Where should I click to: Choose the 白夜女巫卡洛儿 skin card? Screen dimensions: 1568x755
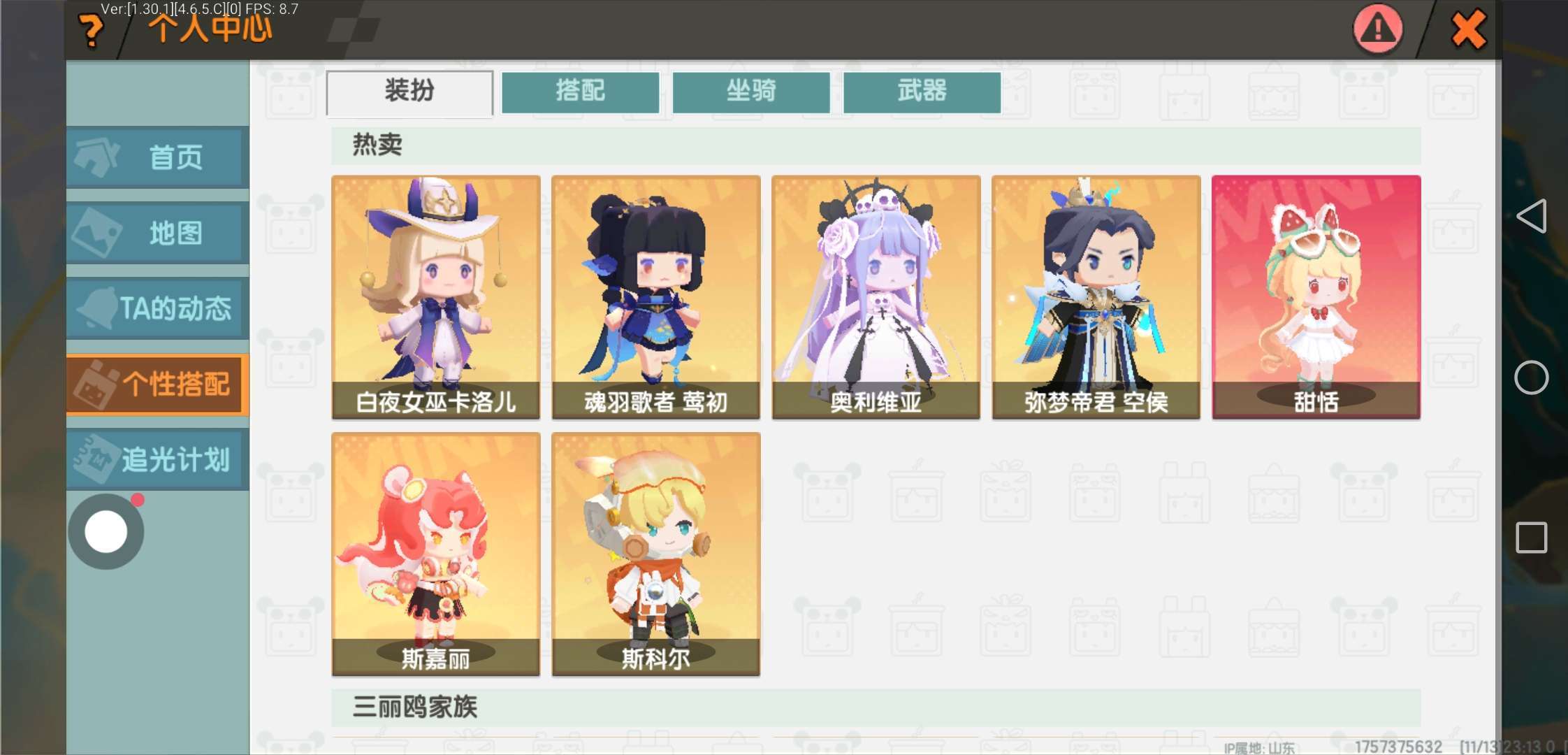pos(436,297)
